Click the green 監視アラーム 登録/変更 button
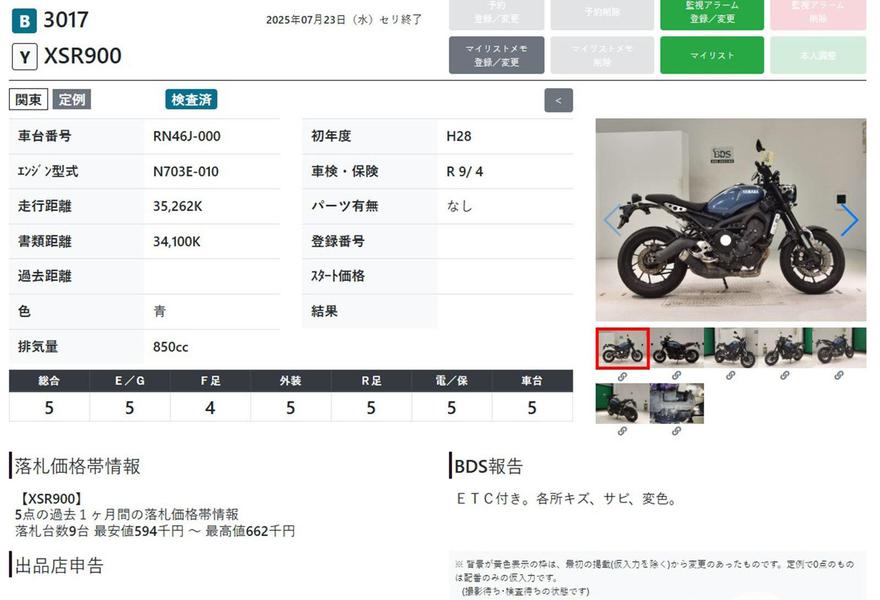The height and width of the screenshot is (600, 880). click(712, 14)
